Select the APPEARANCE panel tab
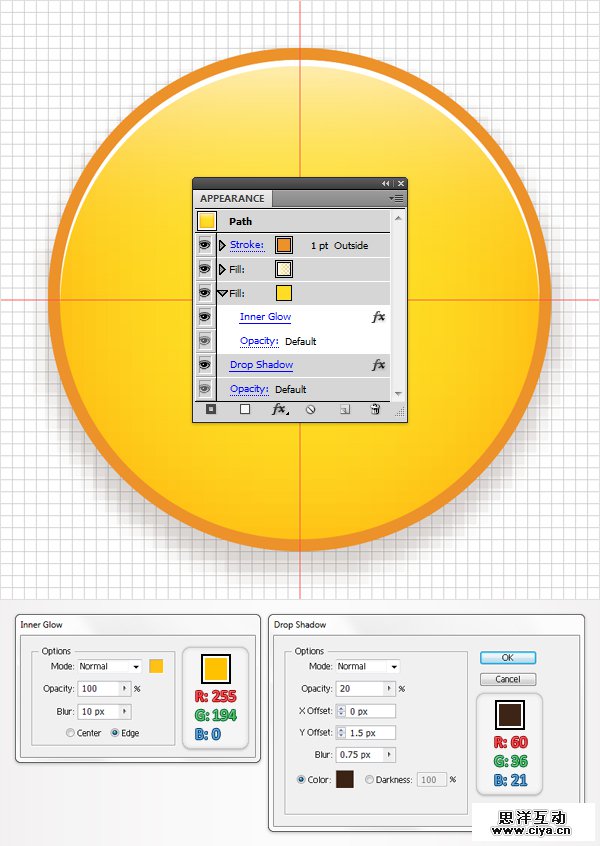Viewport: 600px width, 846px height. [233, 199]
